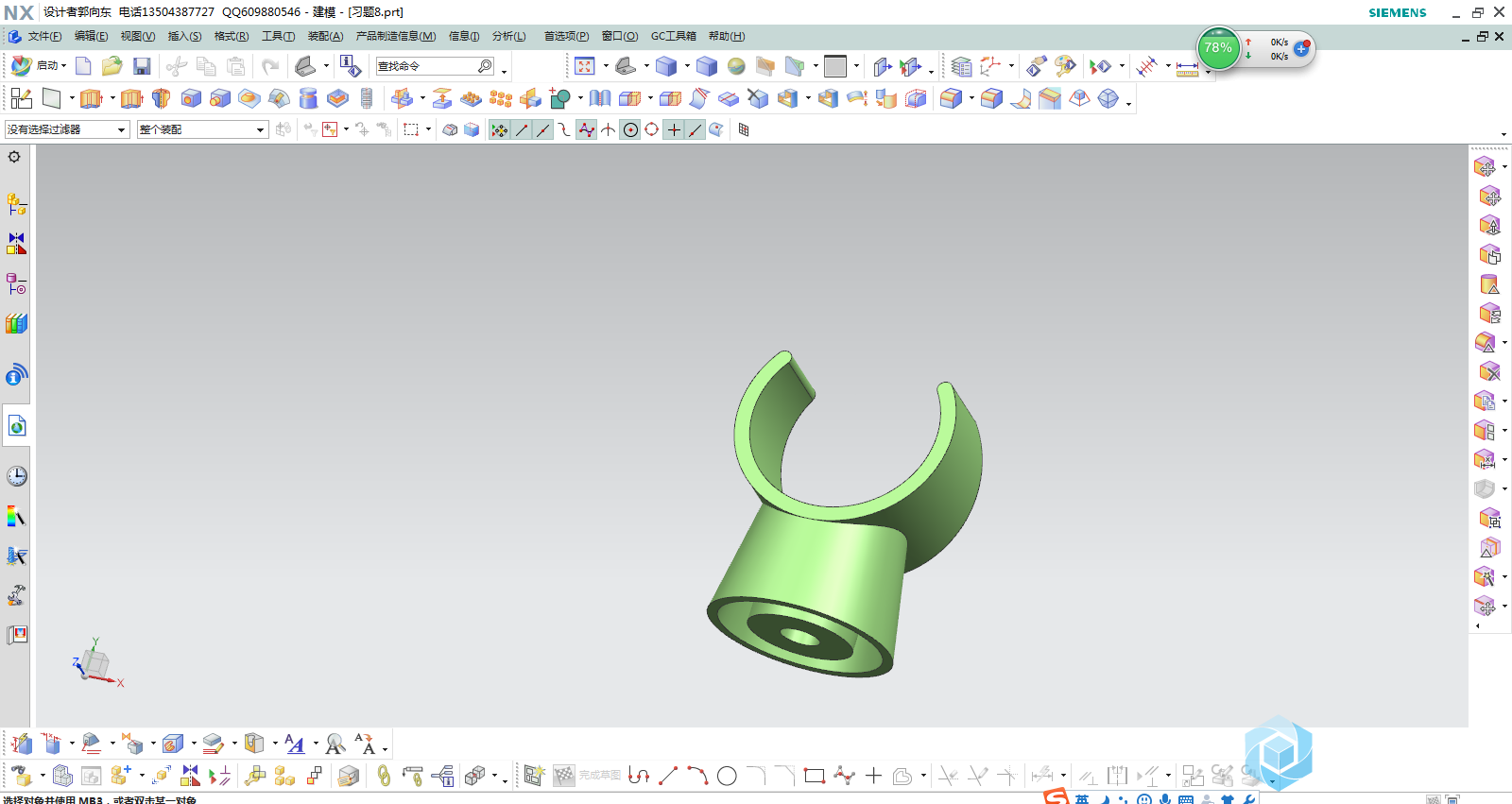Image resolution: width=1512 pixels, height=804 pixels.
Task: Toggle the Enable Snap Points button
Action: click(x=500, y=129)
